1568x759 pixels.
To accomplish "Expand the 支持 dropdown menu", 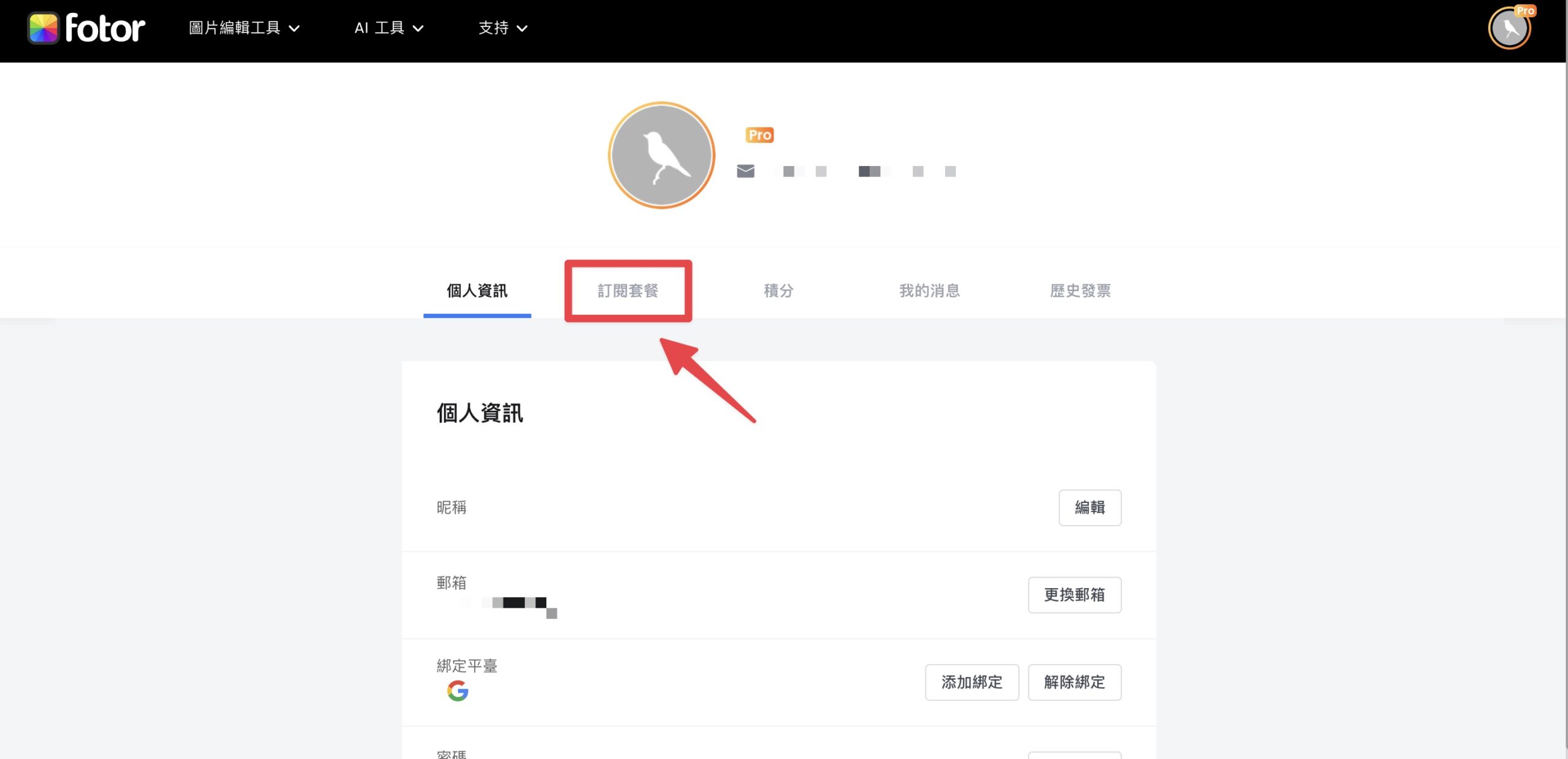I will pos(503,28).
